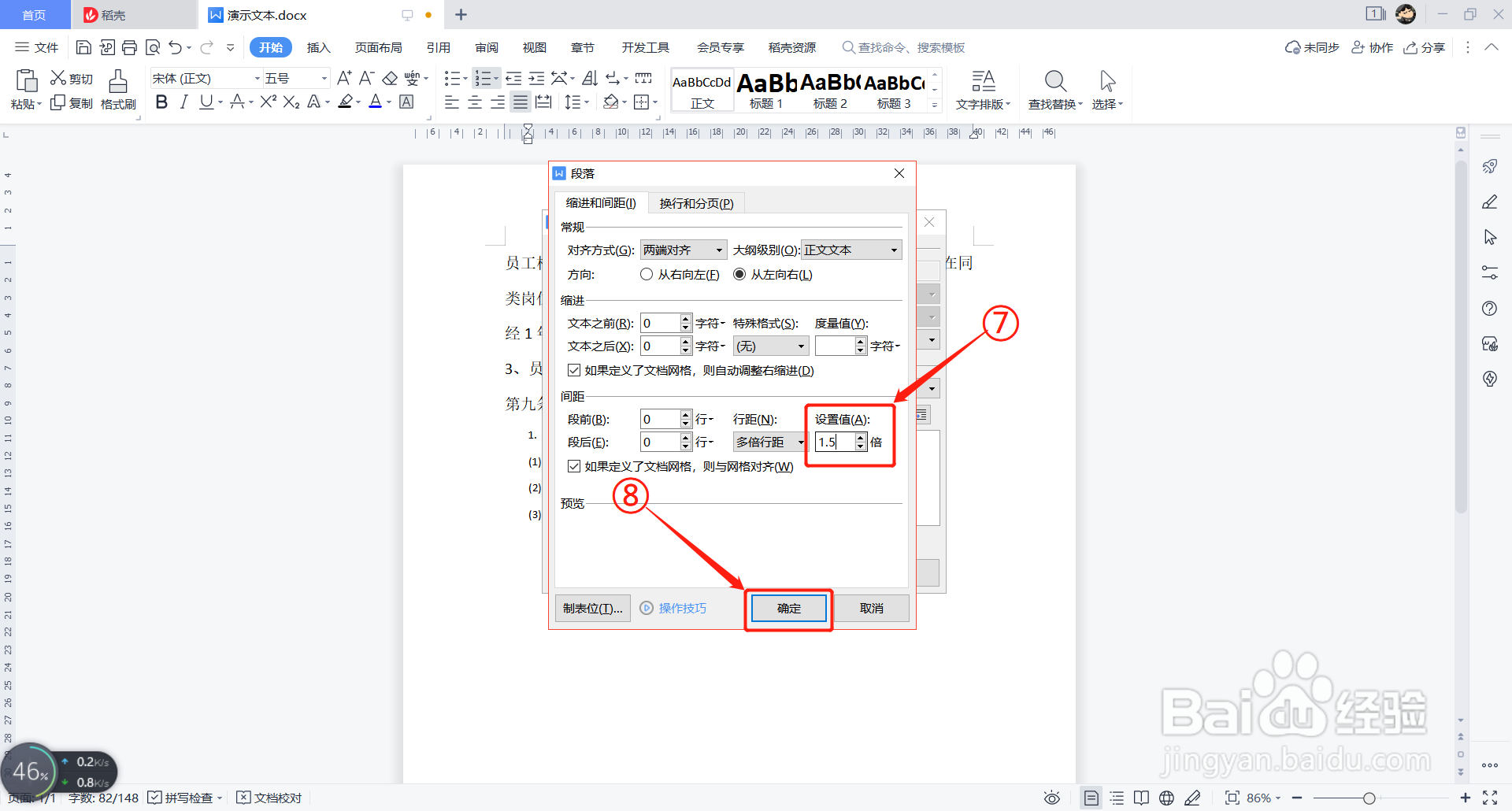Click the vertical document scrollbar

click(x=1461, y=336)
